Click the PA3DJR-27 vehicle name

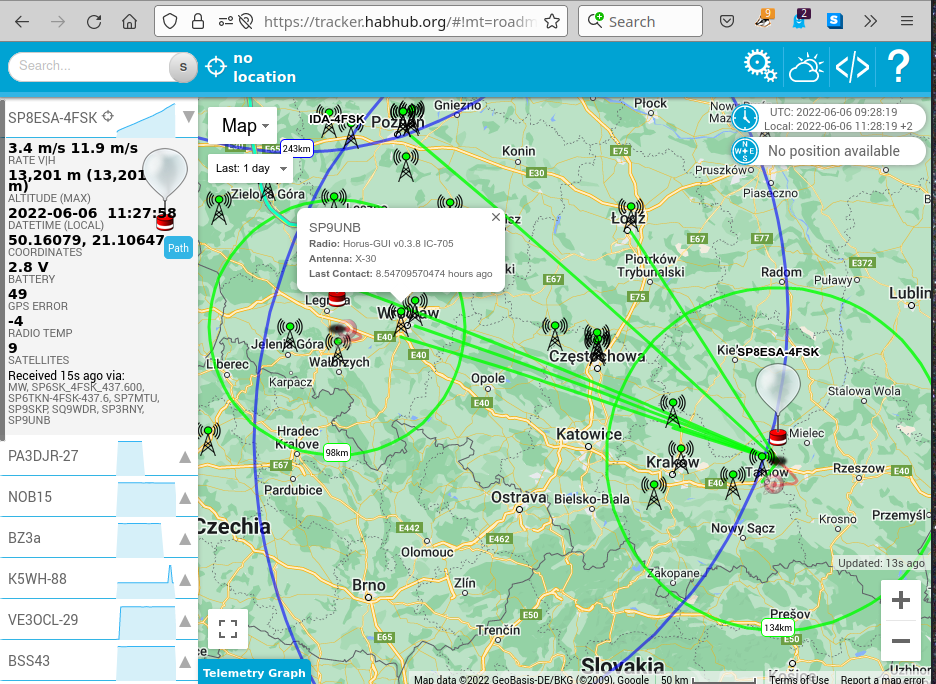click(x=43, y=456)
